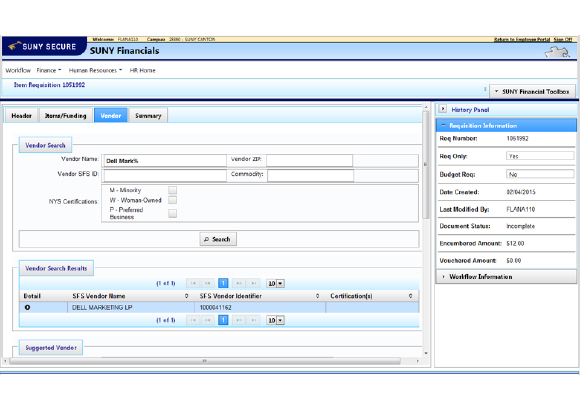Click the Encumbered Amount $12.00 value
The image size is (580, 410).
pyautogui.click(x=515, y=243)
